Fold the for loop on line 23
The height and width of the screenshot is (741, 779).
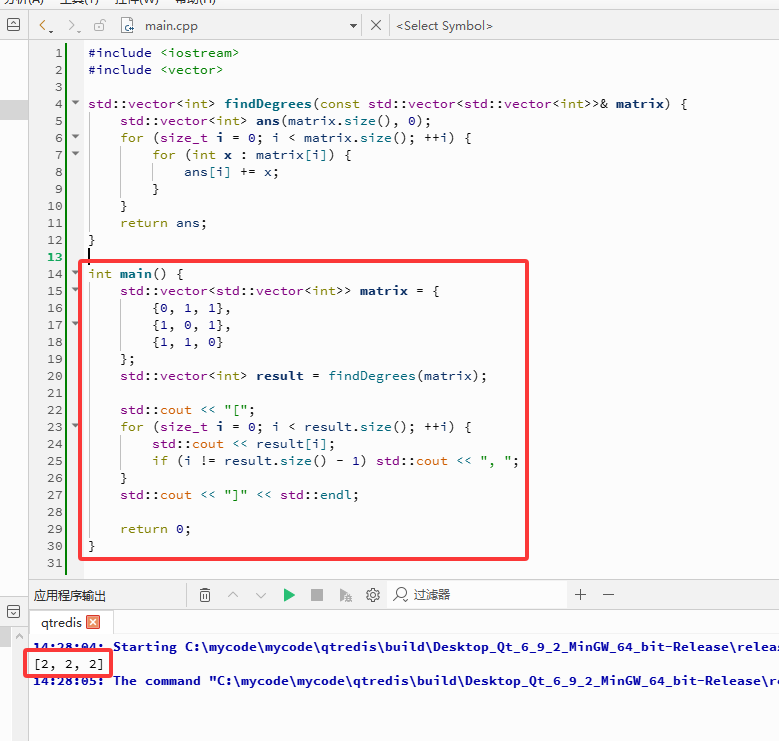76,426
